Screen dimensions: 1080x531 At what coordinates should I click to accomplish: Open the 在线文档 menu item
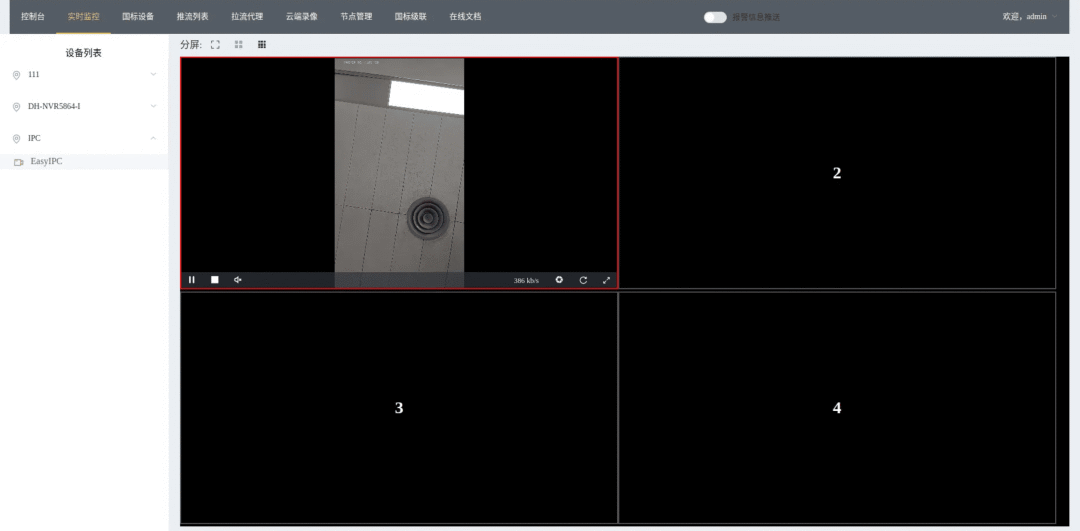[x=465, y=17]
